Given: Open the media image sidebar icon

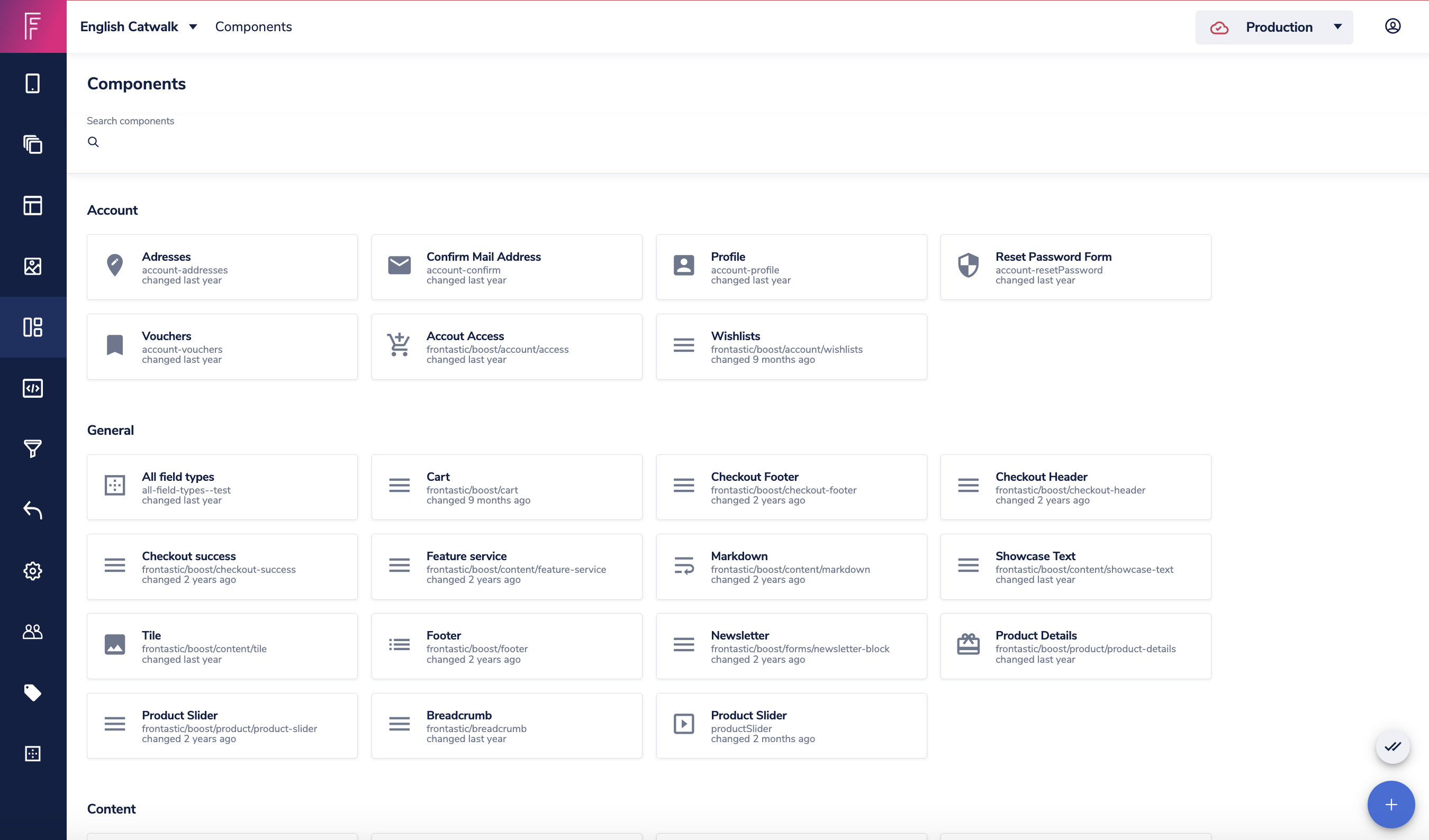Looking at the screenshot, I should point(33,266).
